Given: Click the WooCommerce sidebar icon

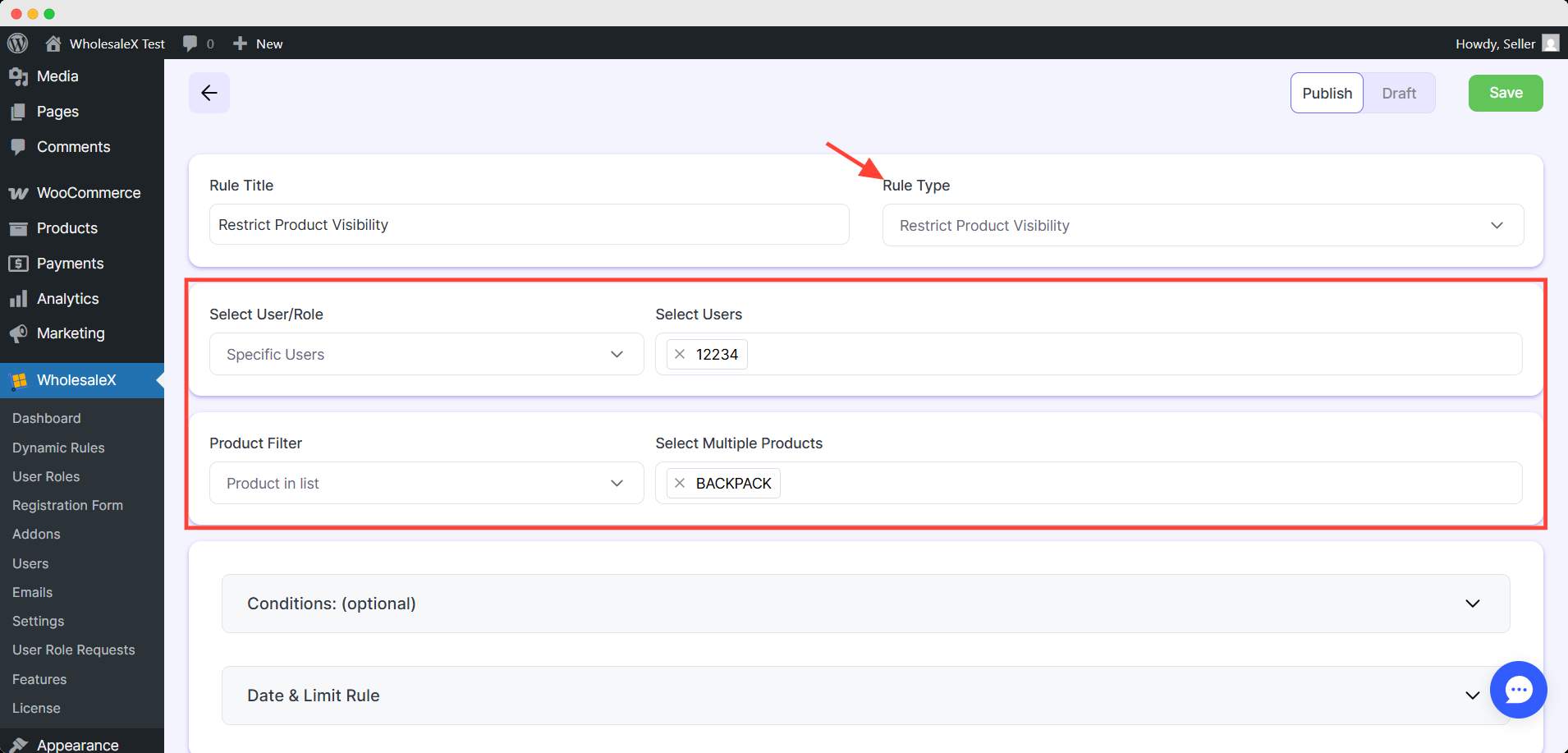Looking at the screenshot, I should pos(18,193).
